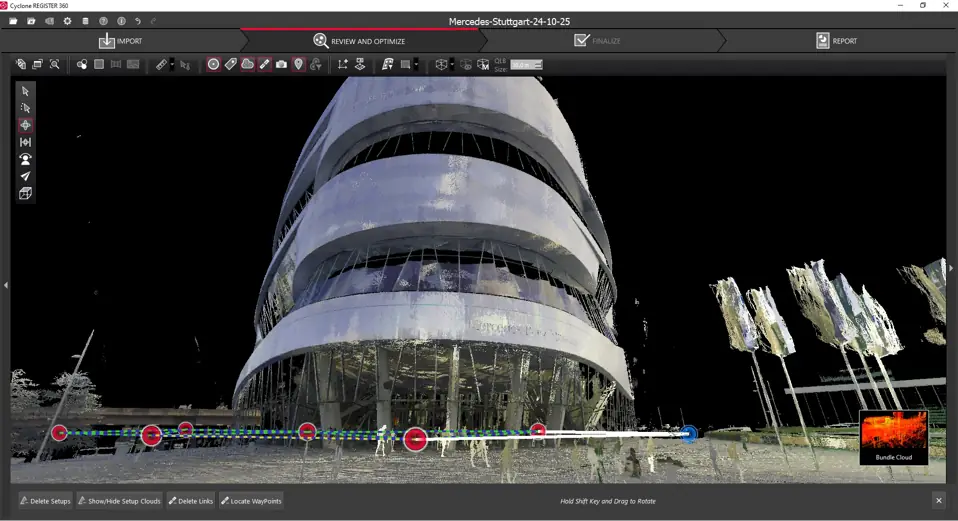The width and height of the screenshot is (958, 521).
Task: Click the Locate WayPoints button
Action: [251, 501]
